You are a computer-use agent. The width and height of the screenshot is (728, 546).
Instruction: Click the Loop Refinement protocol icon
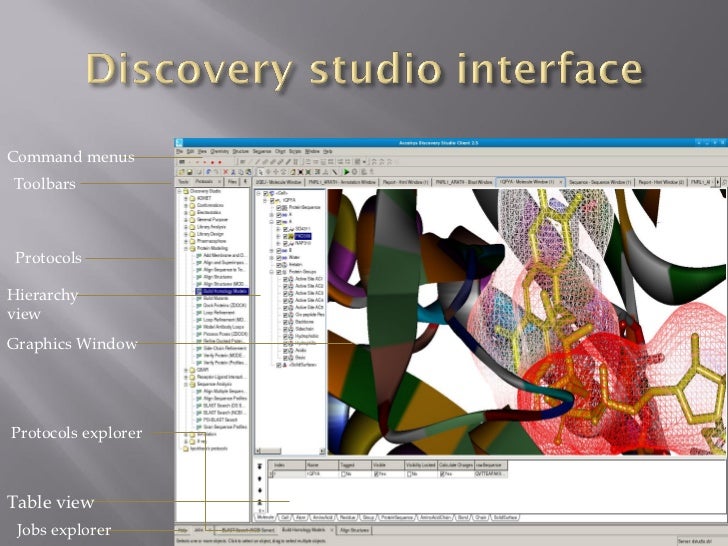[x=198, y=314]
